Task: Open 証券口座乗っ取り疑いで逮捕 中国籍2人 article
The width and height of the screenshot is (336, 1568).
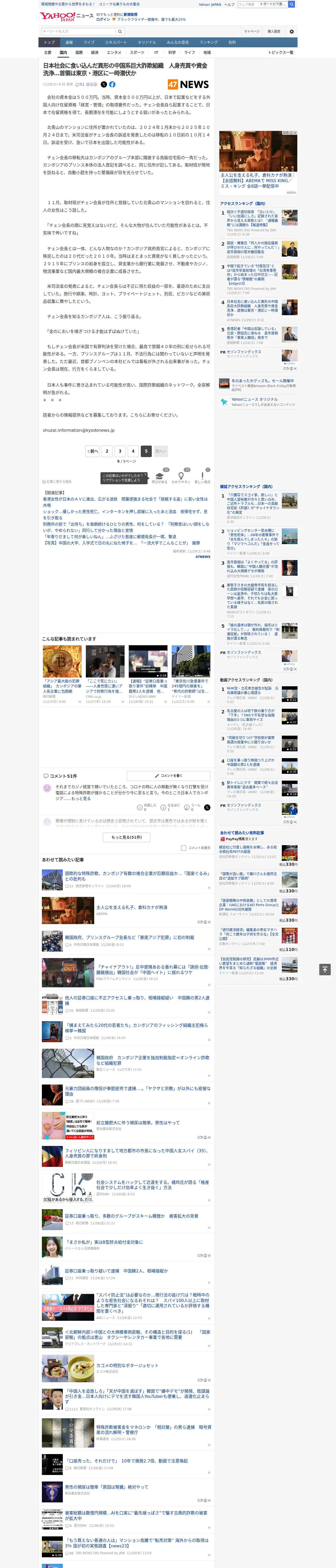Action: [116, 1270]
